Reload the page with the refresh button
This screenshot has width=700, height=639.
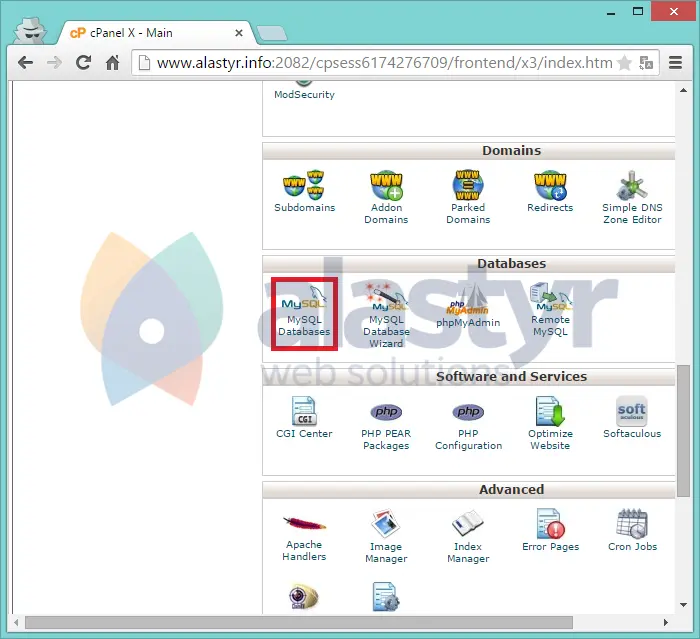point(83,63)
